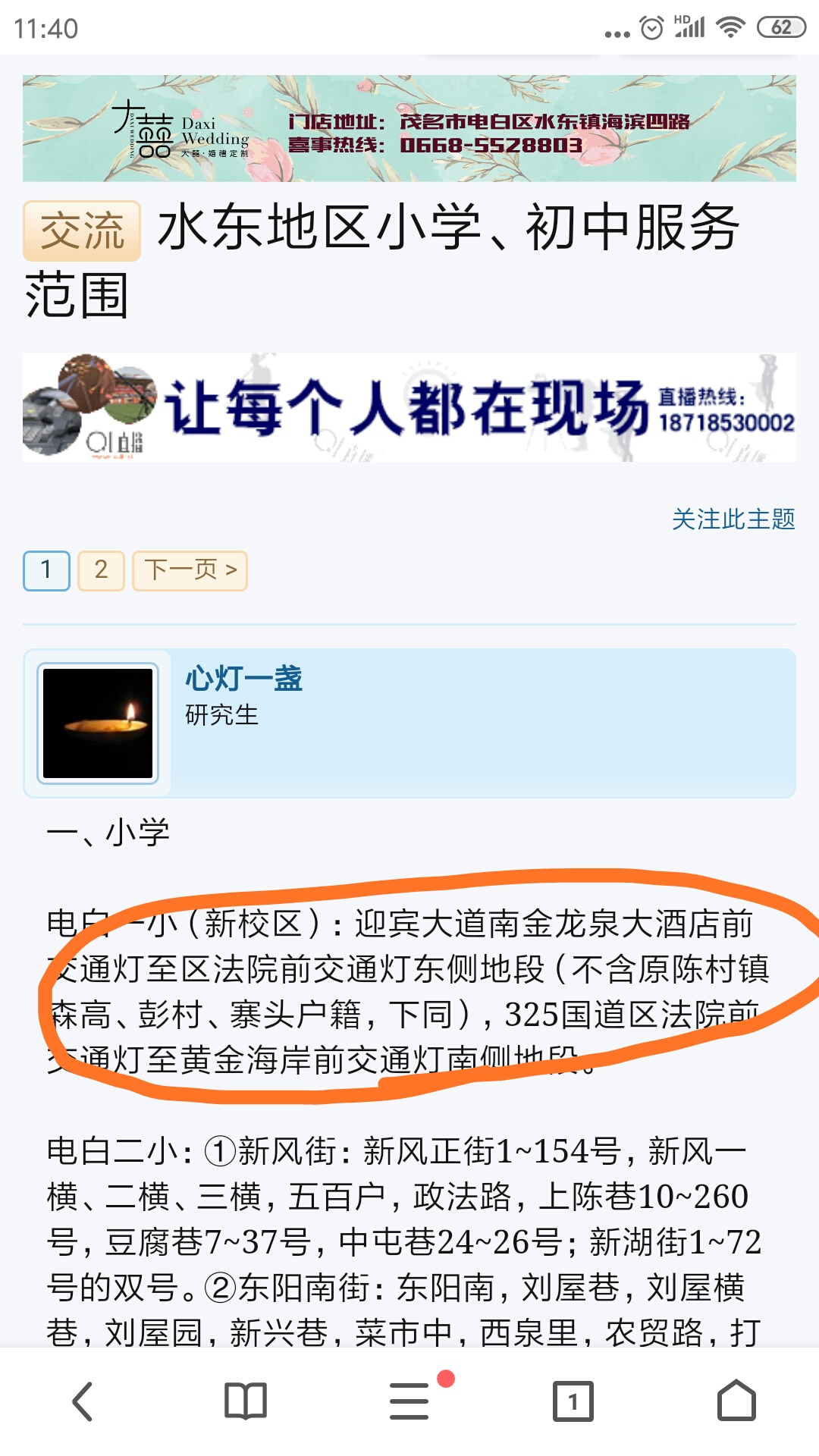
Task: Tap the three dots status icon
Action: (617, 33)
